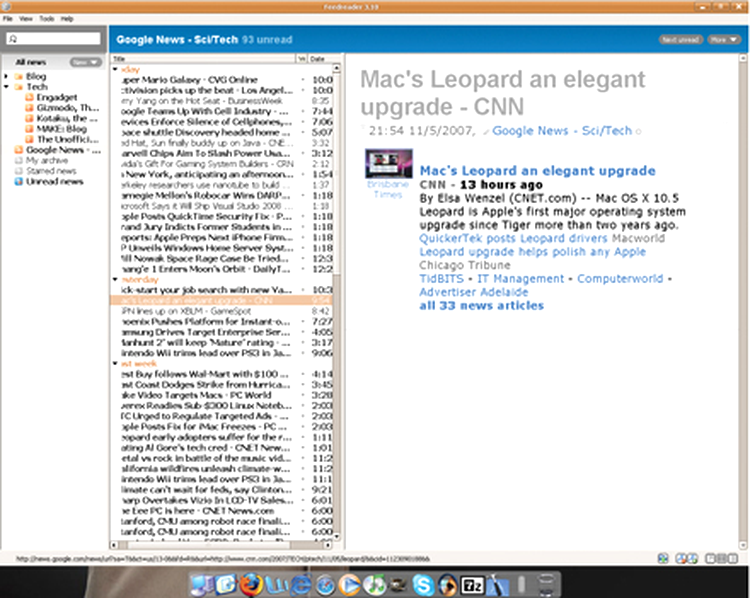This screenshot has height=598, width=750.
Task: Select the Kotaku feed
Action: tap(67, 118)
